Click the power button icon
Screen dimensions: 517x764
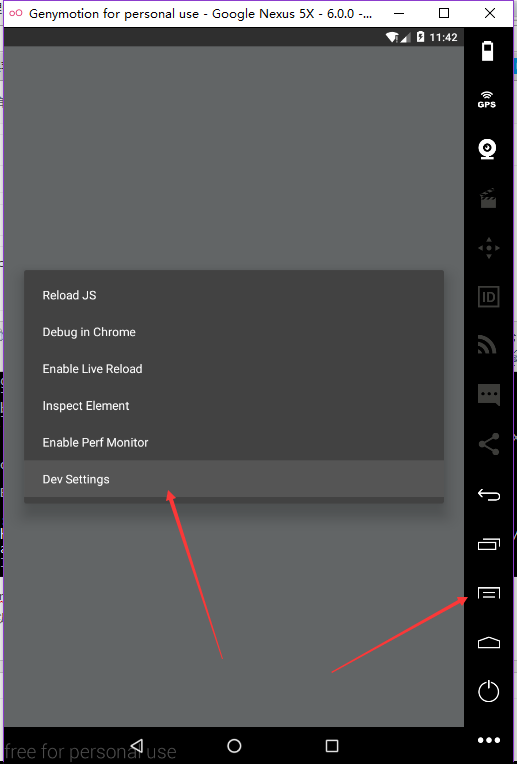488,691
